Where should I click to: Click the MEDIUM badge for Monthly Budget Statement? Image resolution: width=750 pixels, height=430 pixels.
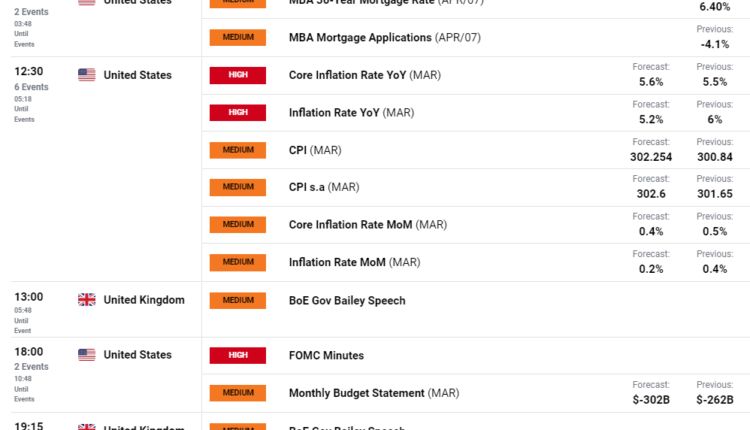click(237, 393)
